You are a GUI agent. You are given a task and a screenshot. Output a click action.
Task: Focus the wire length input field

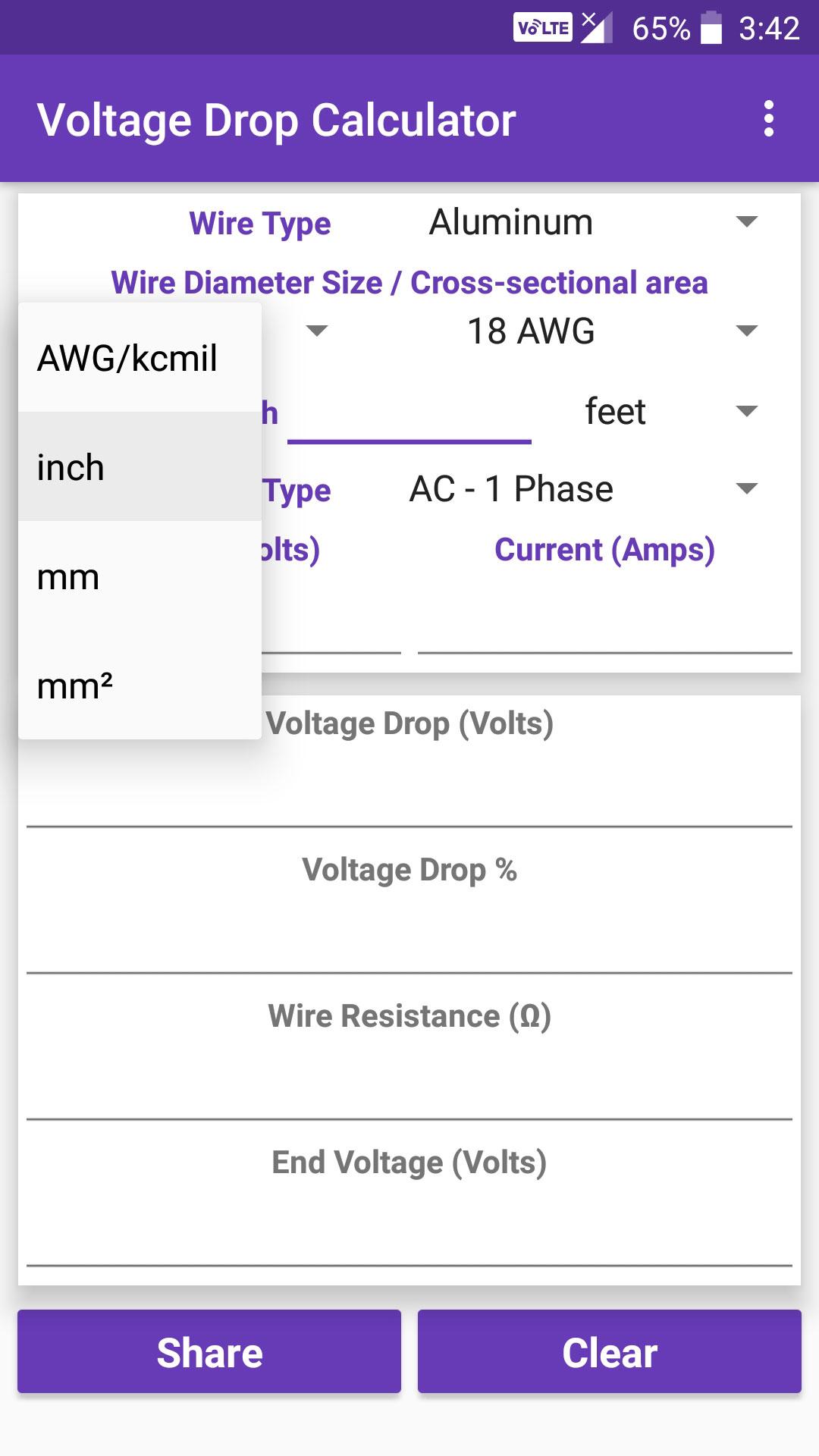coord(409,414)
